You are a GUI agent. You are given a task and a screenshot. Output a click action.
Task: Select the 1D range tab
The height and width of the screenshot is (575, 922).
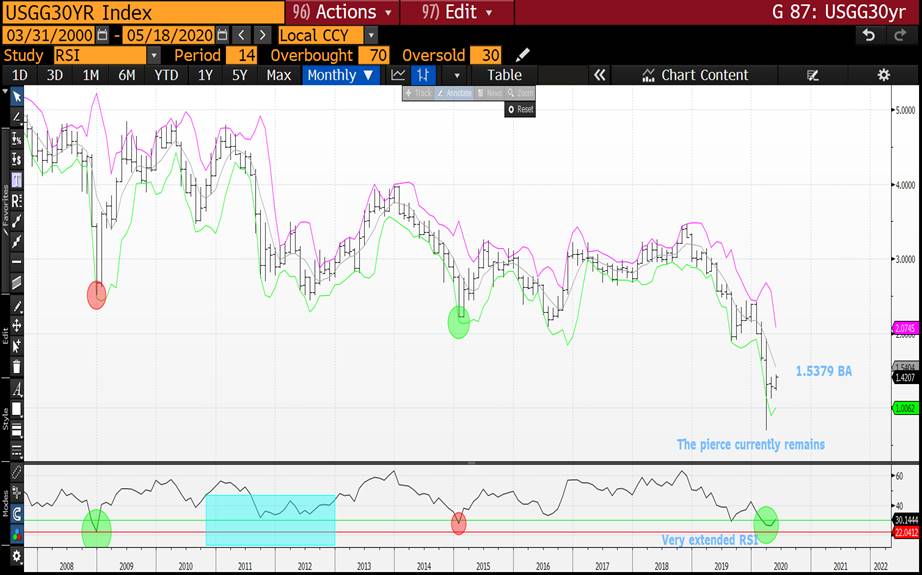20,75
